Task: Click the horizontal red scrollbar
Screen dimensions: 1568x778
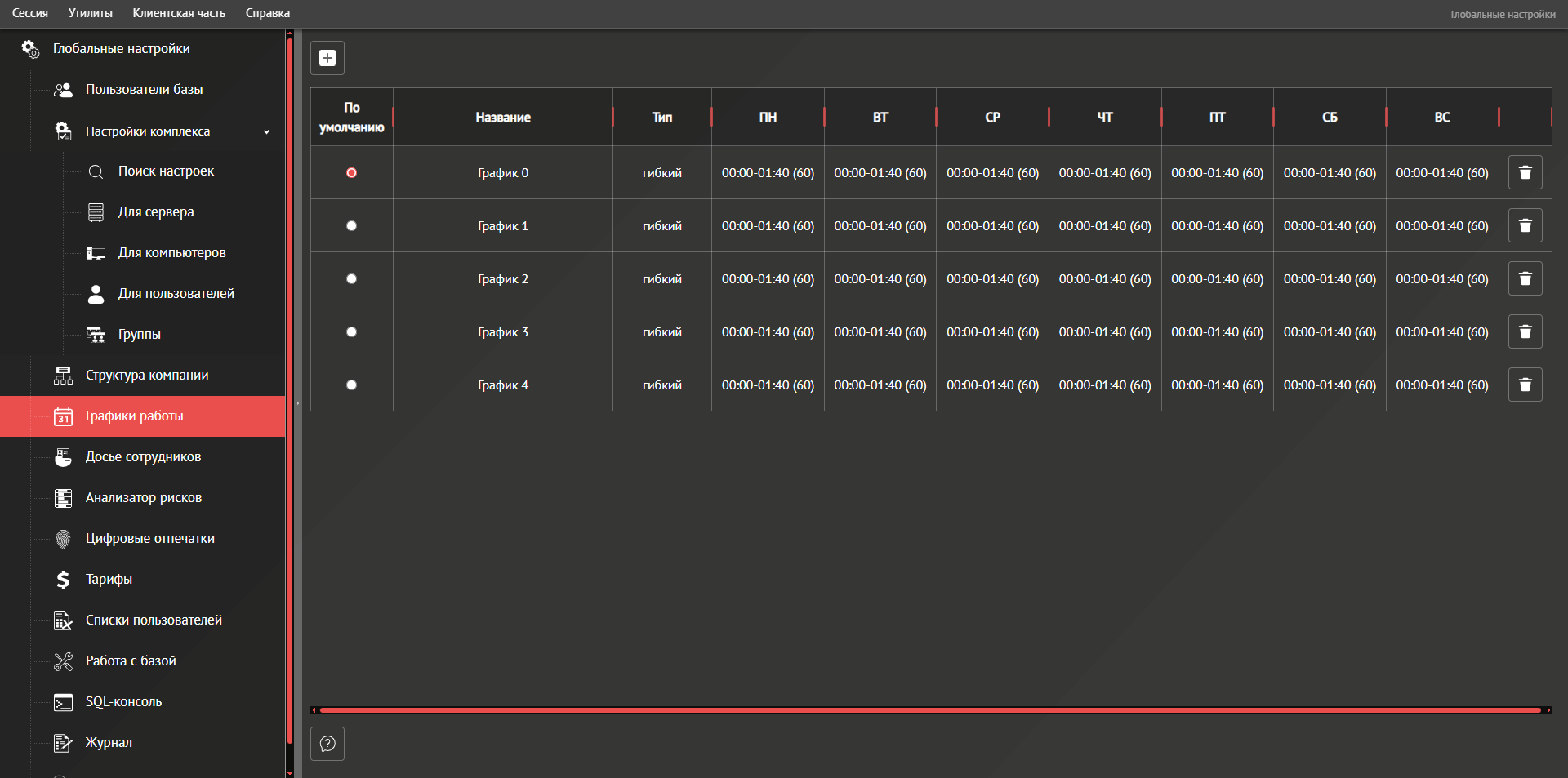Action: pos(929,710)
